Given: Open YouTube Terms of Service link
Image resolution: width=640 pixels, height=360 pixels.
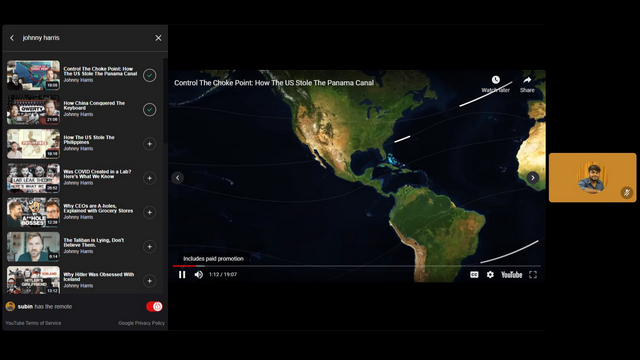Looking at the screenshot, I should pyautogui.click(x=33, y=323).
